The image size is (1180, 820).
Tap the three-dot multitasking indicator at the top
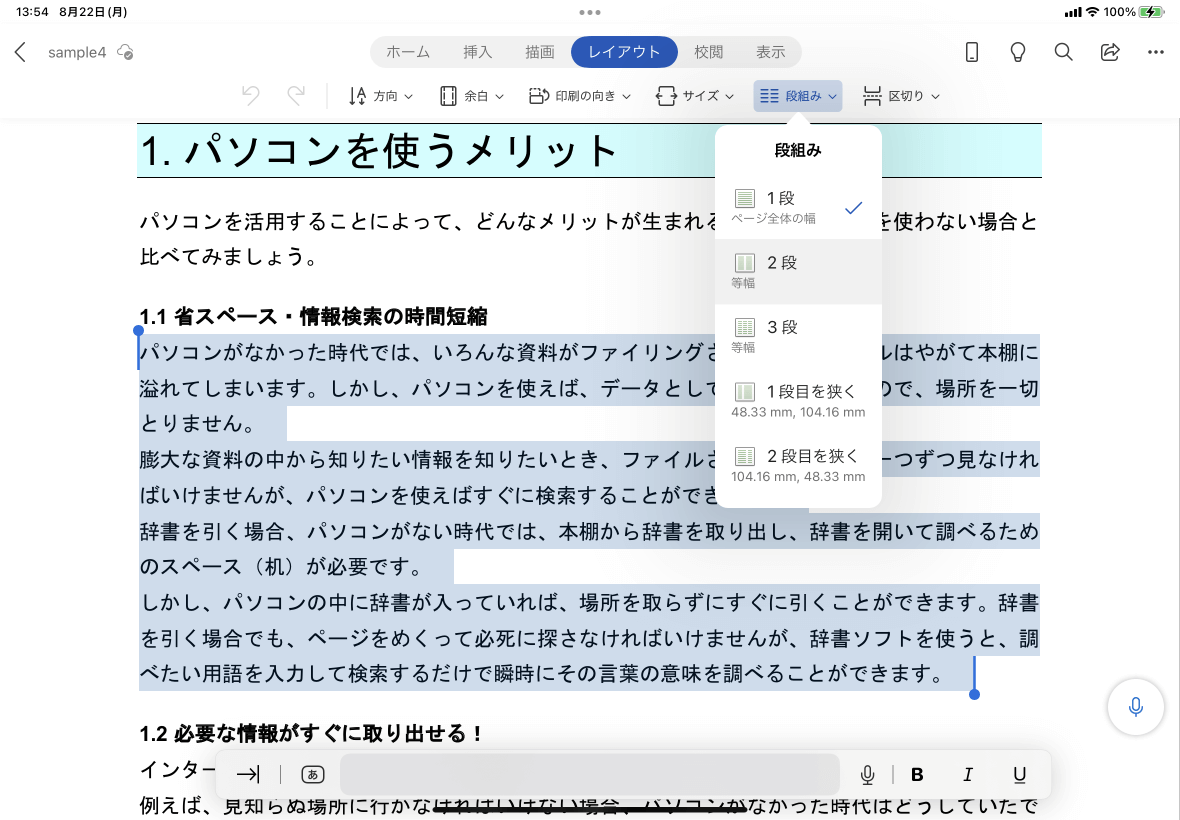pos(590,12)
